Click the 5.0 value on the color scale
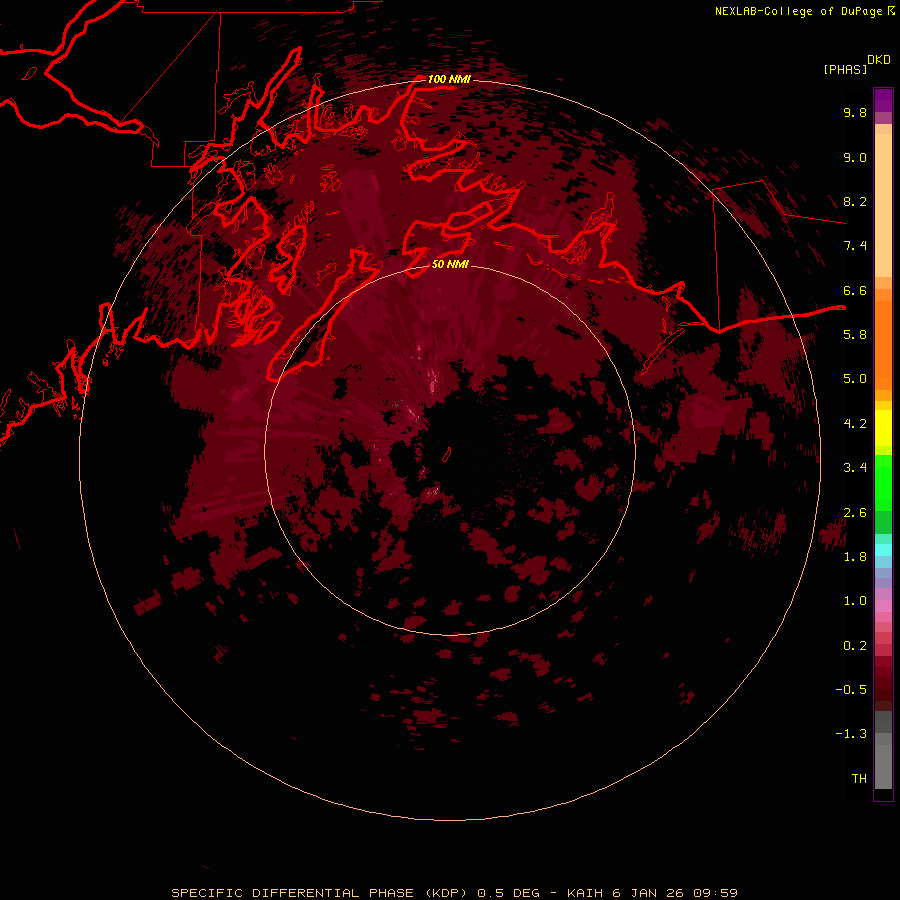Screen dimensions: 900x900 855,379
